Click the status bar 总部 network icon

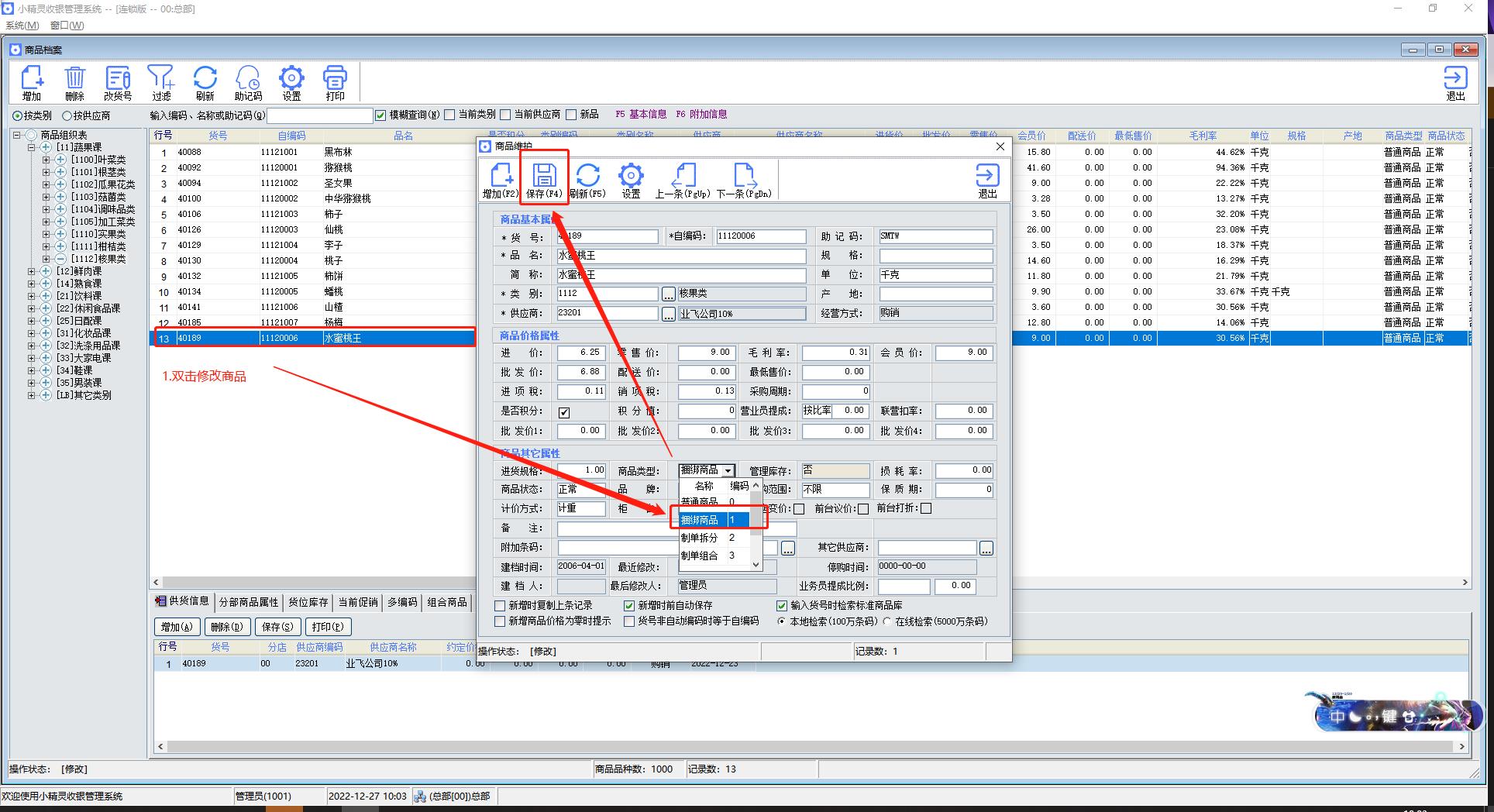point(420,796)
